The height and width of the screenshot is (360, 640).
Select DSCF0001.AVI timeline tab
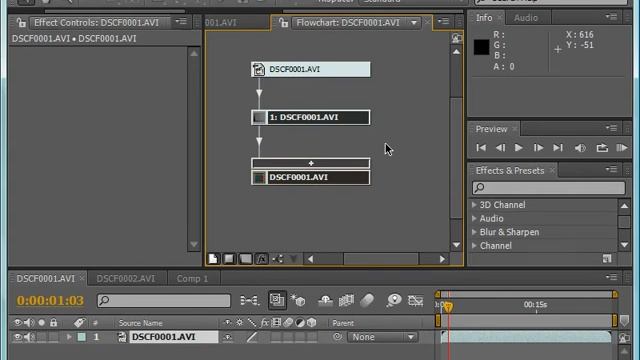tap(45, 279)
